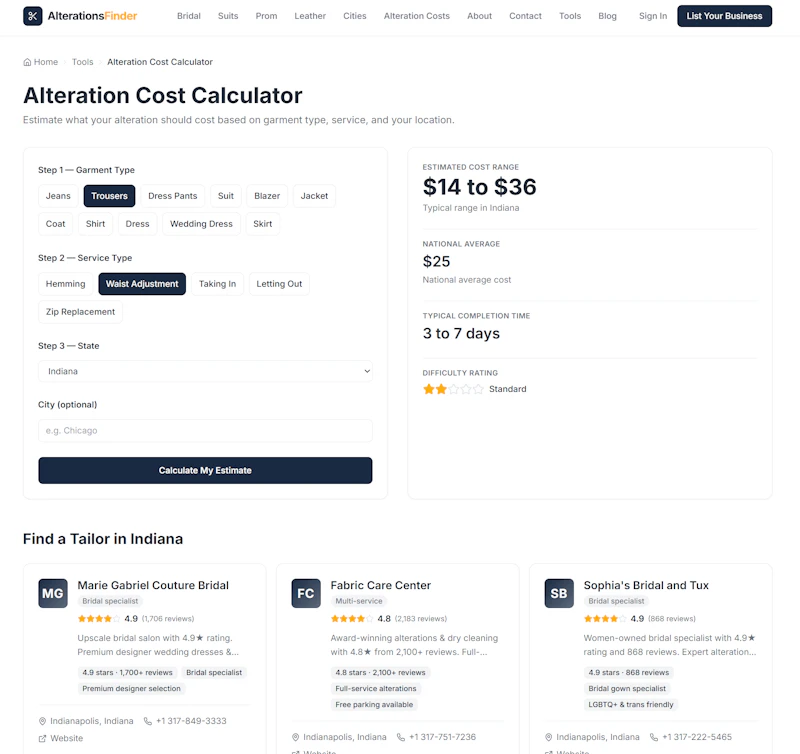Choose Wedding Dress garment type

click(201, 224)
